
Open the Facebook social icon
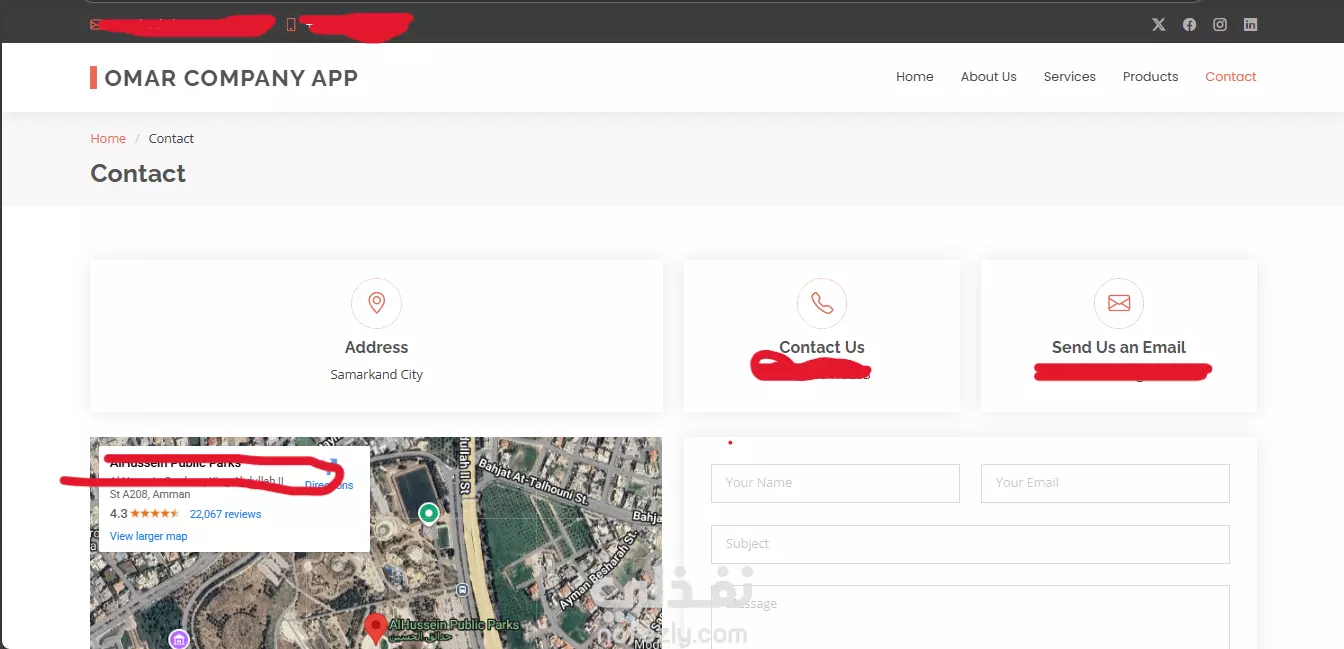pyautogui.click(x=1189, y=25)
